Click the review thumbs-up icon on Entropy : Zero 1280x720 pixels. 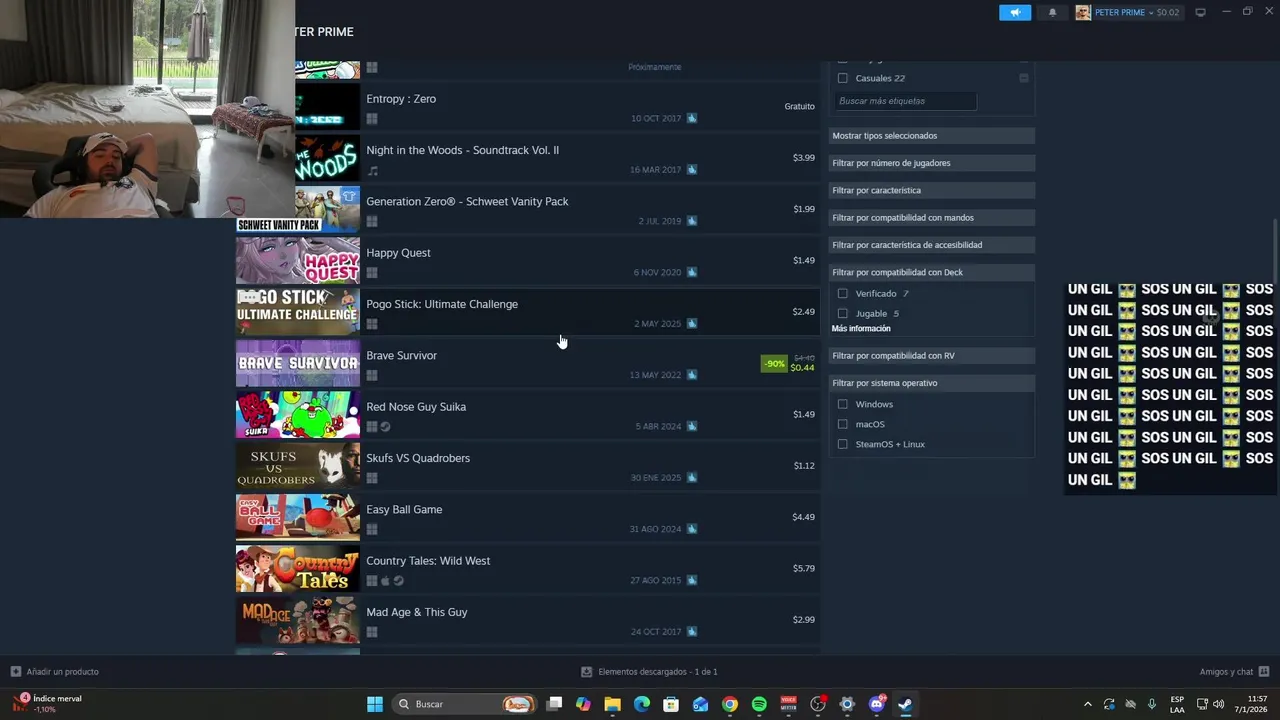point(692,118)
